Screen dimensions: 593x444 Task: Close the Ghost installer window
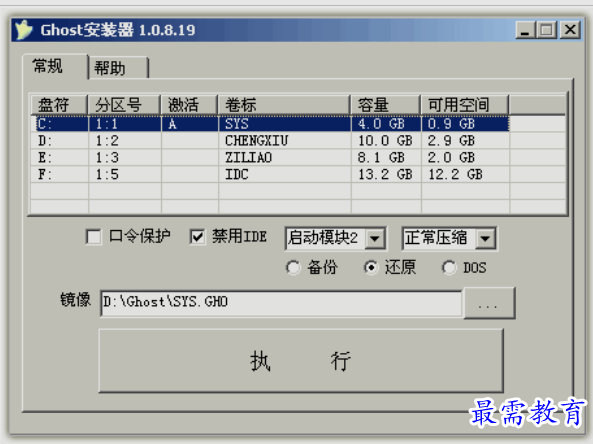(x=570, y=30)
